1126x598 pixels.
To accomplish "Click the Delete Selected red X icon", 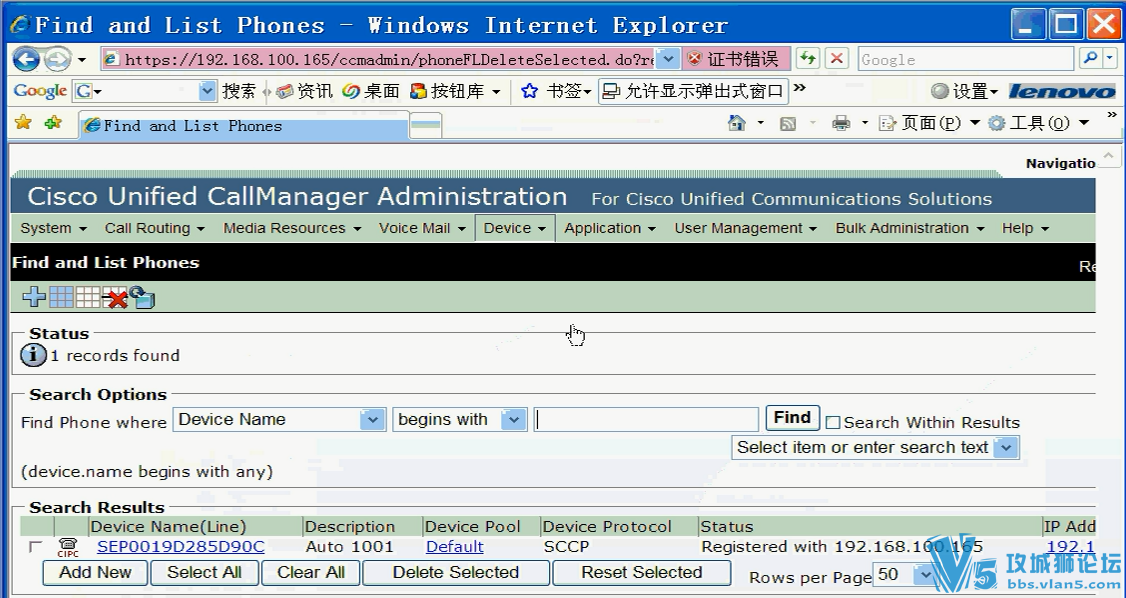I will tap(115, 297).
